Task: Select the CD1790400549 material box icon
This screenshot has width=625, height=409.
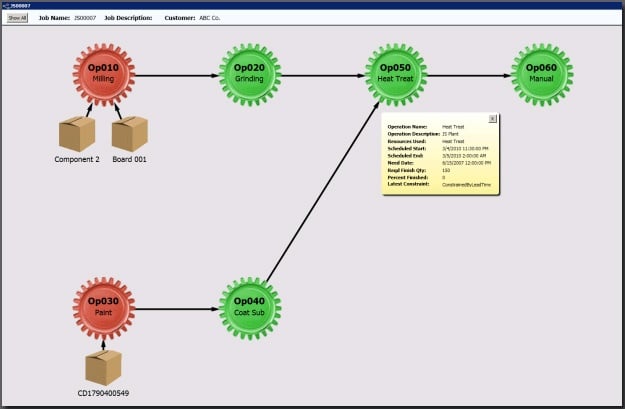Action: 103,367
